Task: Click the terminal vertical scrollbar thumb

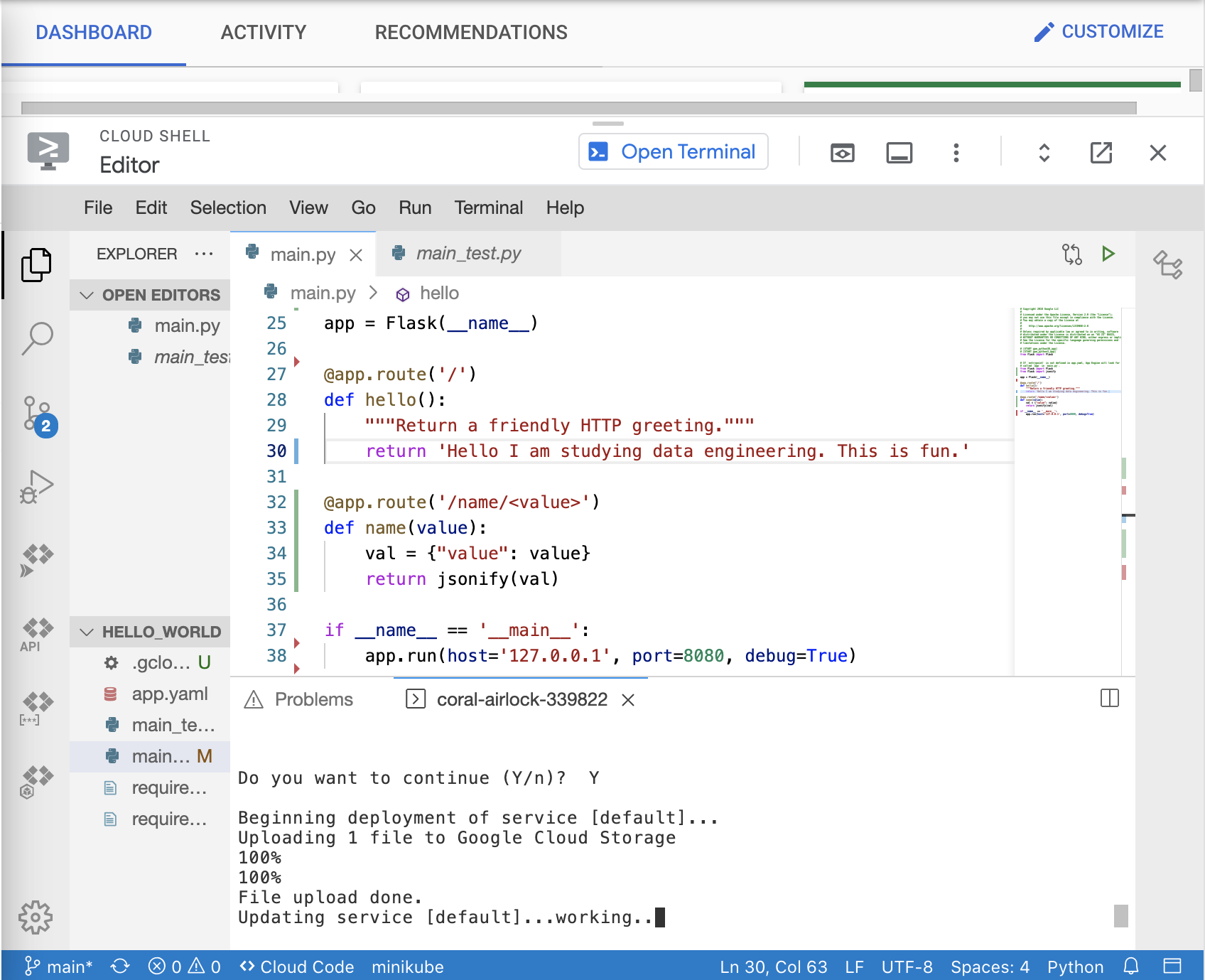Action: pyautogui.click(x=1121, y=916)
